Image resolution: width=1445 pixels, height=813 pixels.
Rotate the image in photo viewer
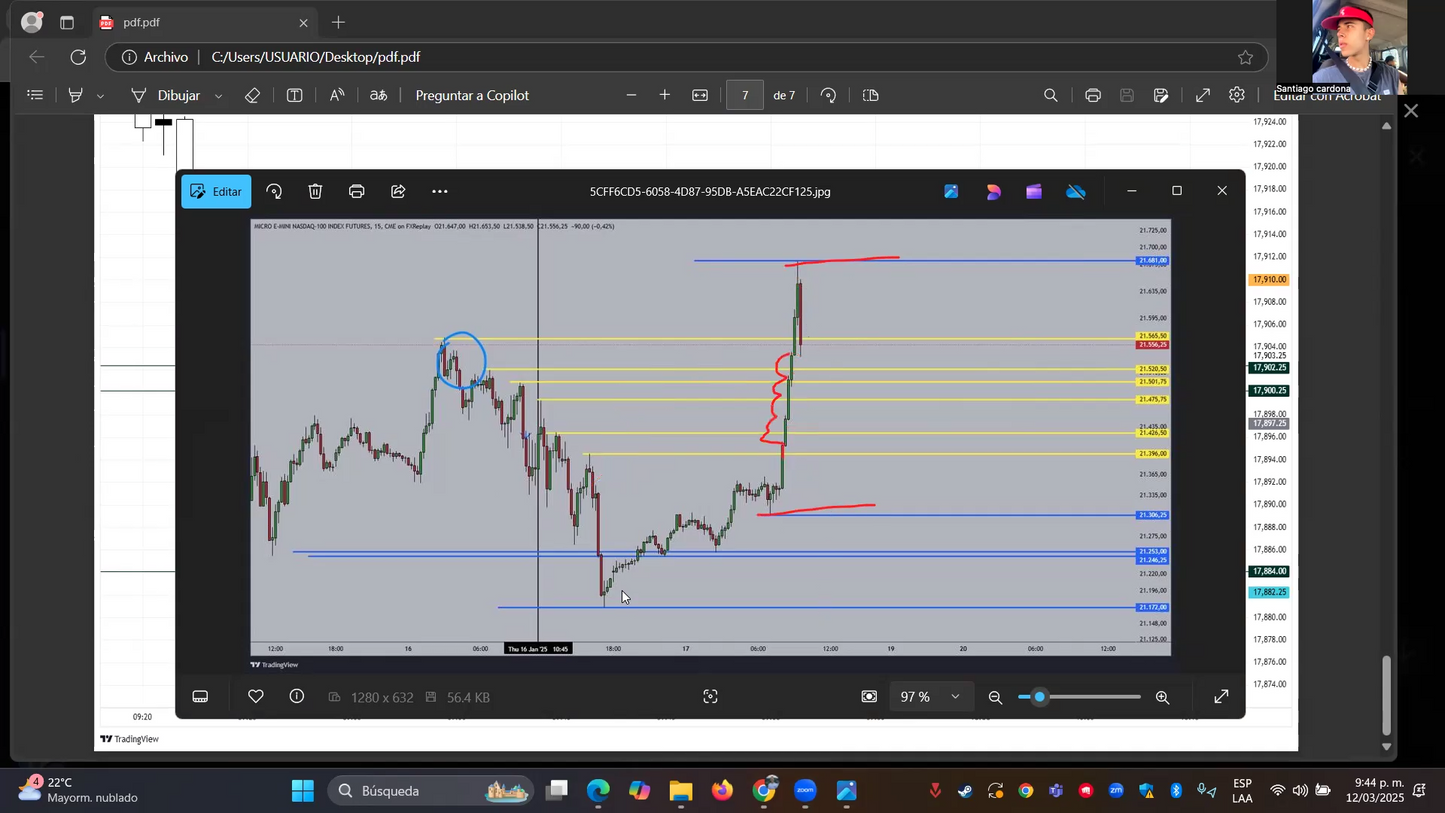pos(274,192)
